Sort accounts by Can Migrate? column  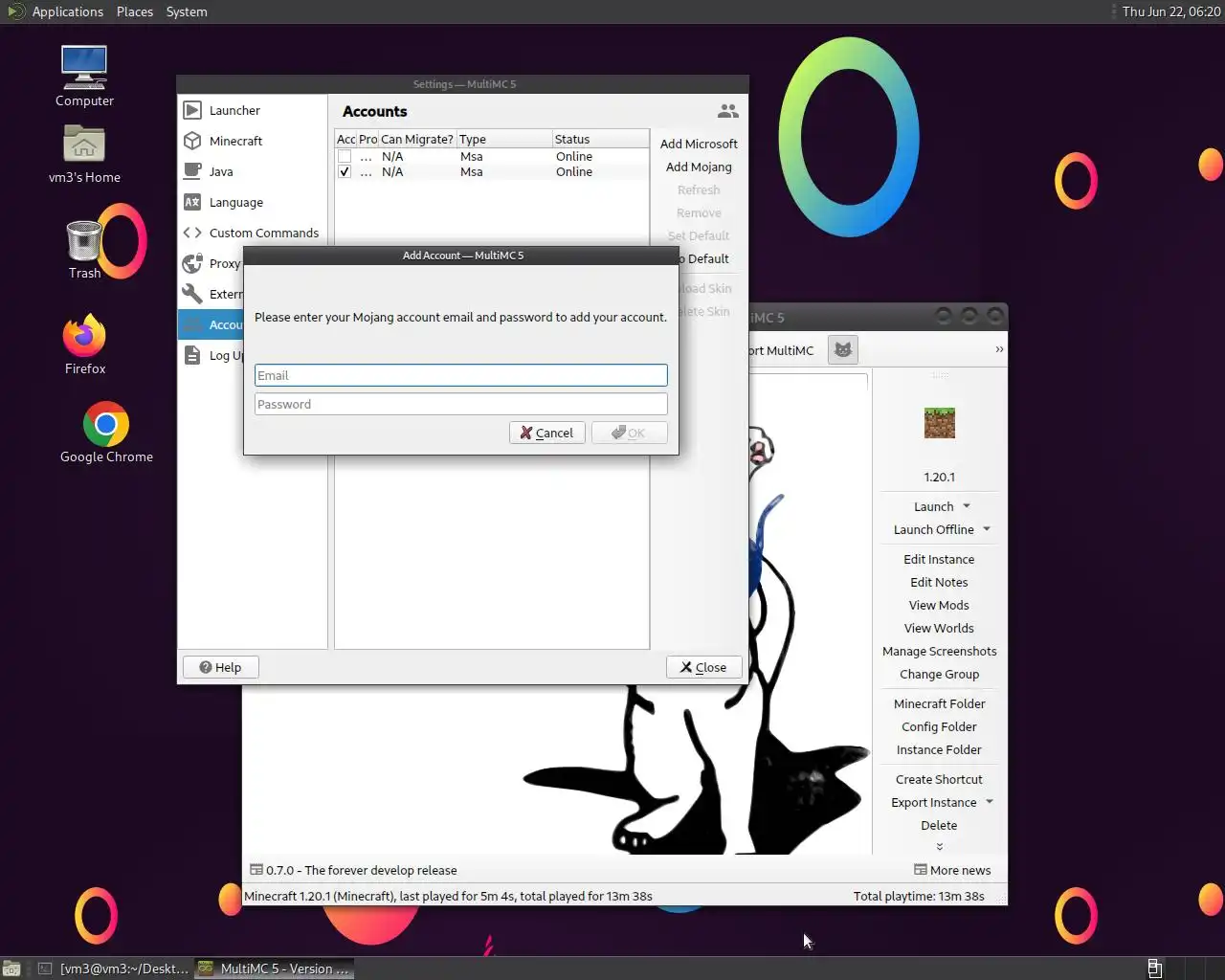(417, 139)
